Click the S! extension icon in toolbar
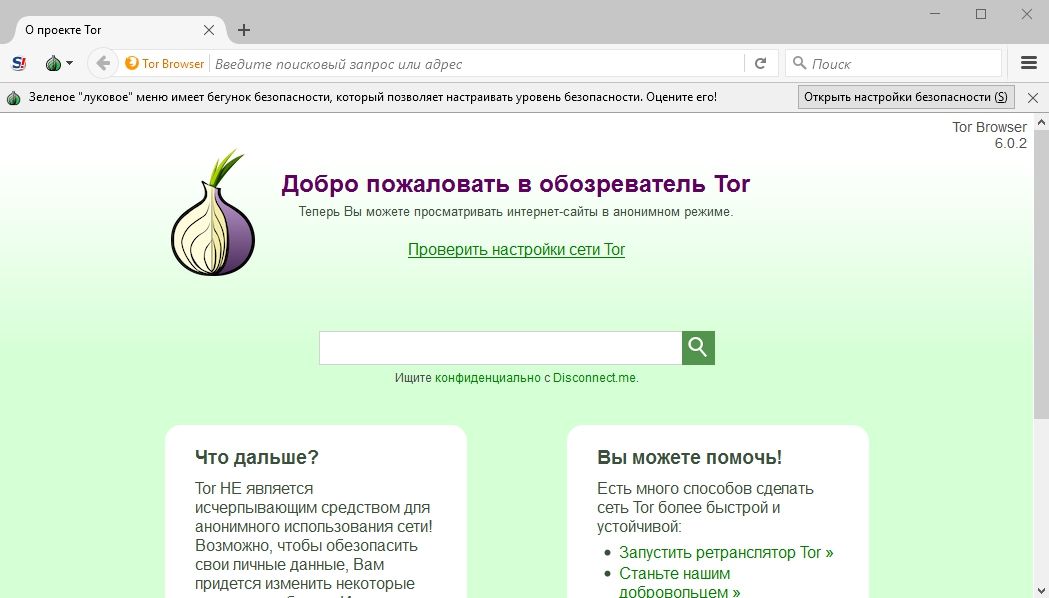Viewport: 1049px width, 598px height. coord(19,64)
